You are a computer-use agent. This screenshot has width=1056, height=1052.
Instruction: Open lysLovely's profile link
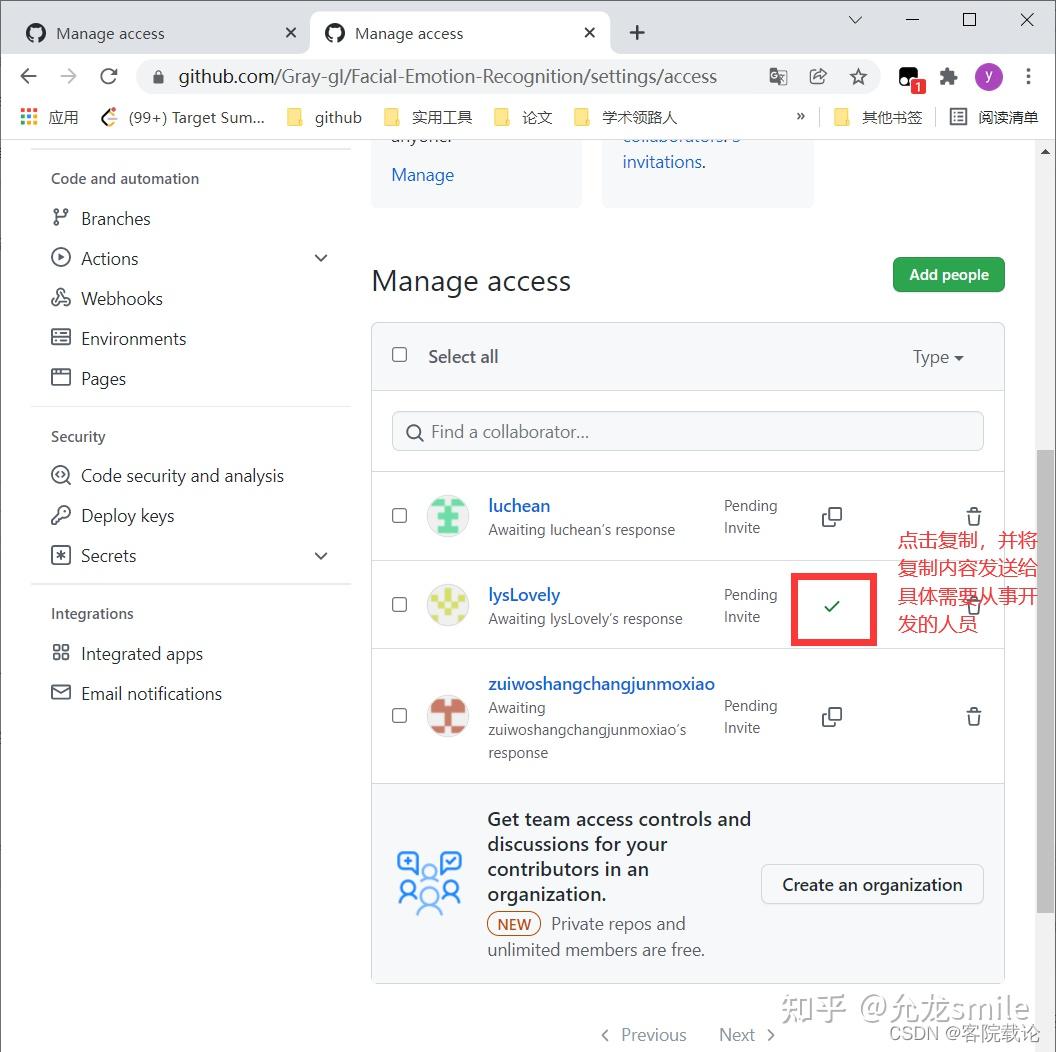(x=523, y=594)
